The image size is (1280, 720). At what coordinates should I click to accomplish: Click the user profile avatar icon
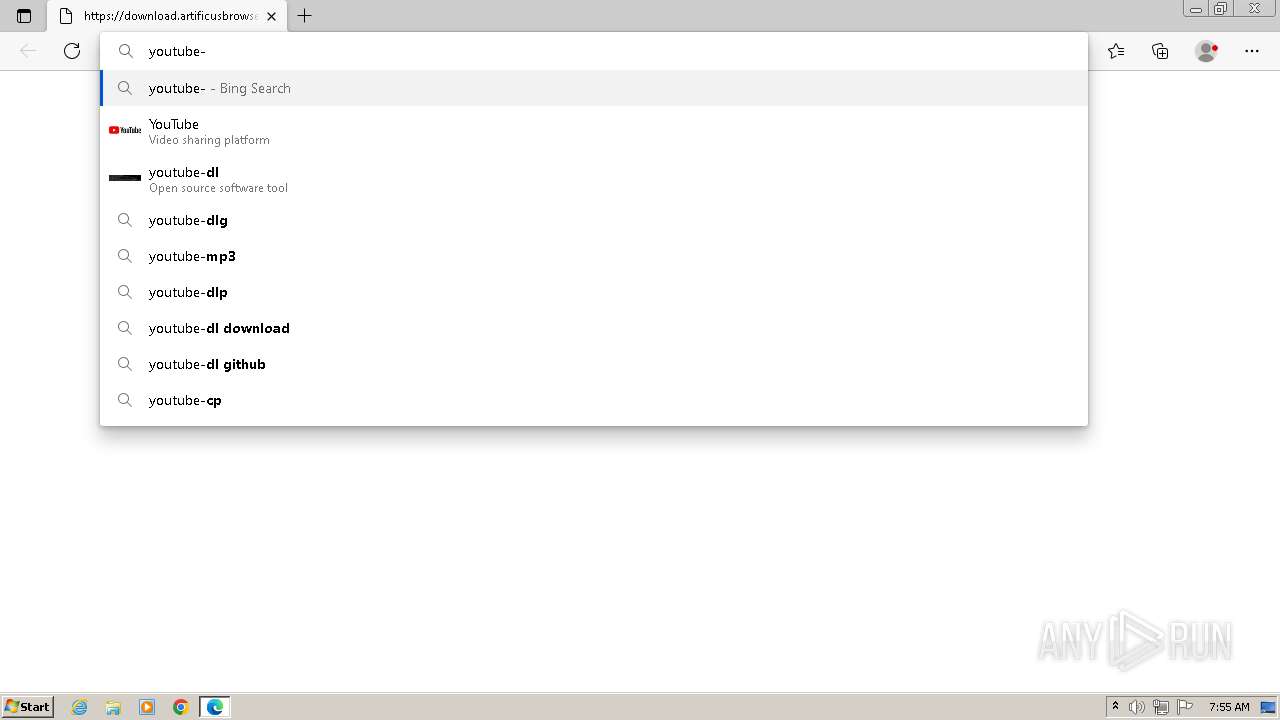pos(1207,51)
